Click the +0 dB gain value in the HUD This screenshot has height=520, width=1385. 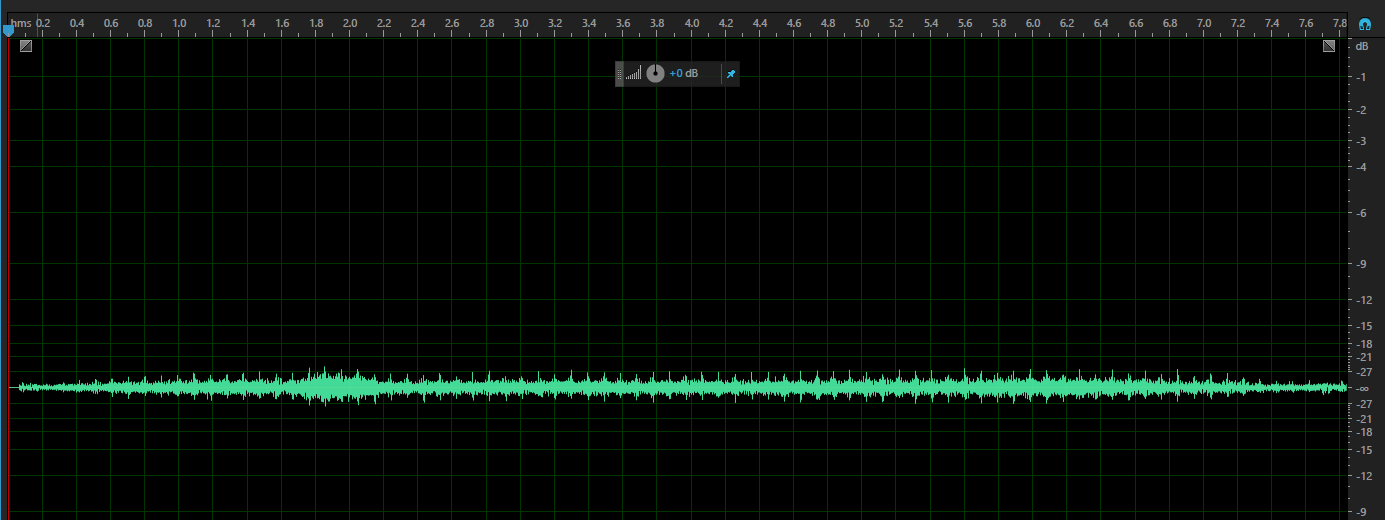click(x=684, y=74)
